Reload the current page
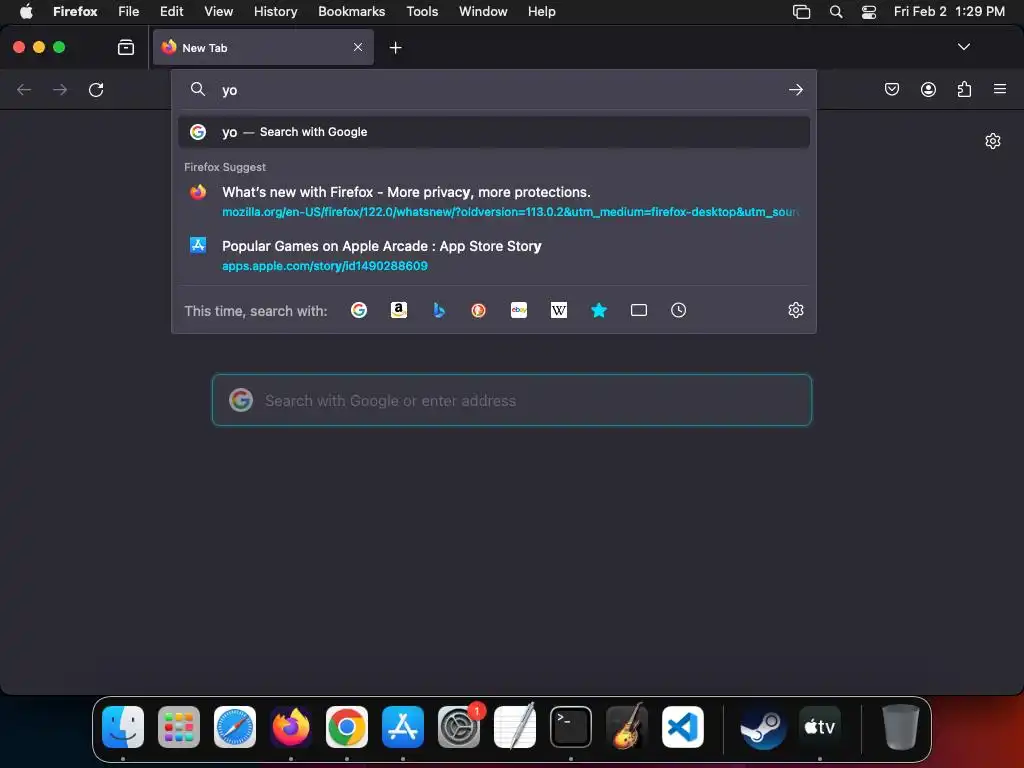Viewport: 1024px width, 768px height. [x=96, y=89]
